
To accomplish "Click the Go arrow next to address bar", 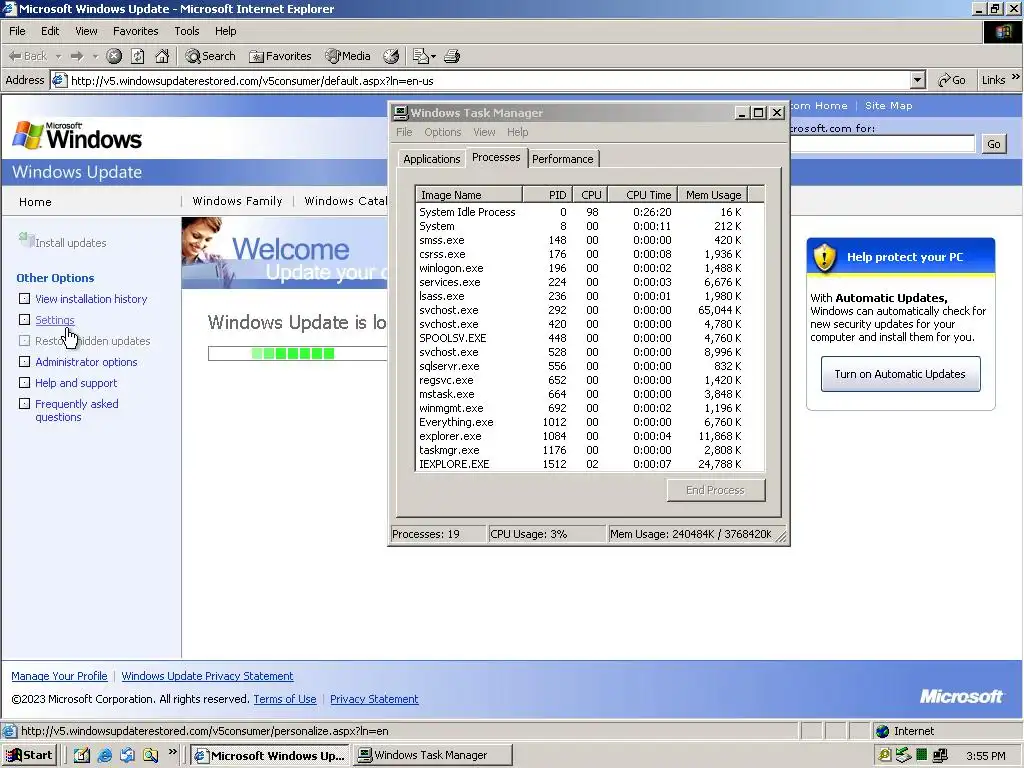I will [x=952, y=80].
